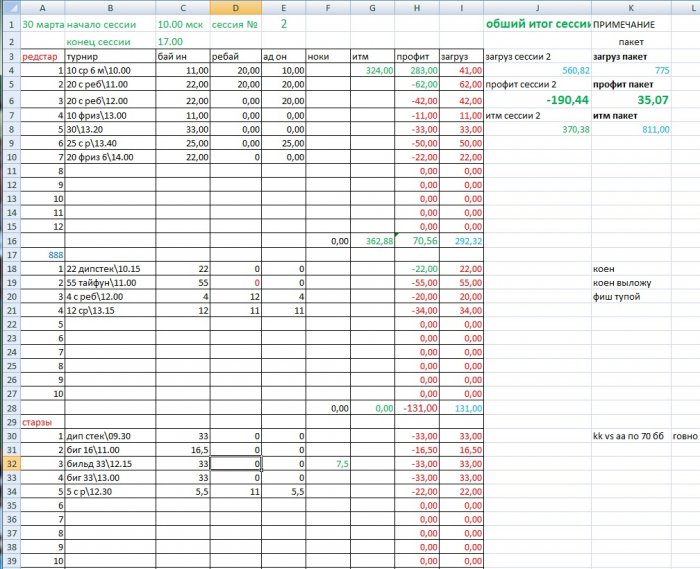Screen dimensions: 700x569
Task: Select column D header
Action: (x=236, y=8)
